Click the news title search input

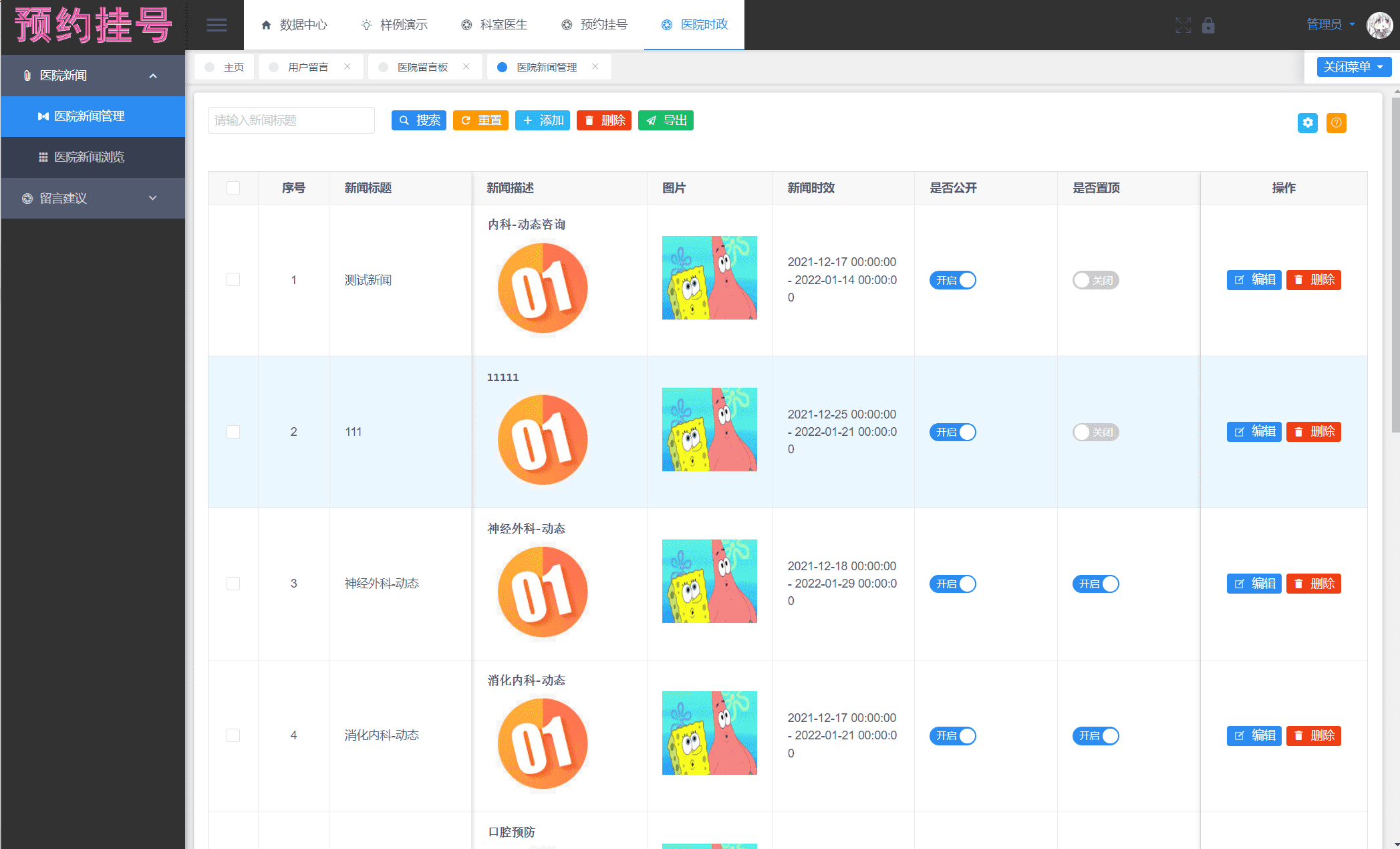(x=291, y=120)
